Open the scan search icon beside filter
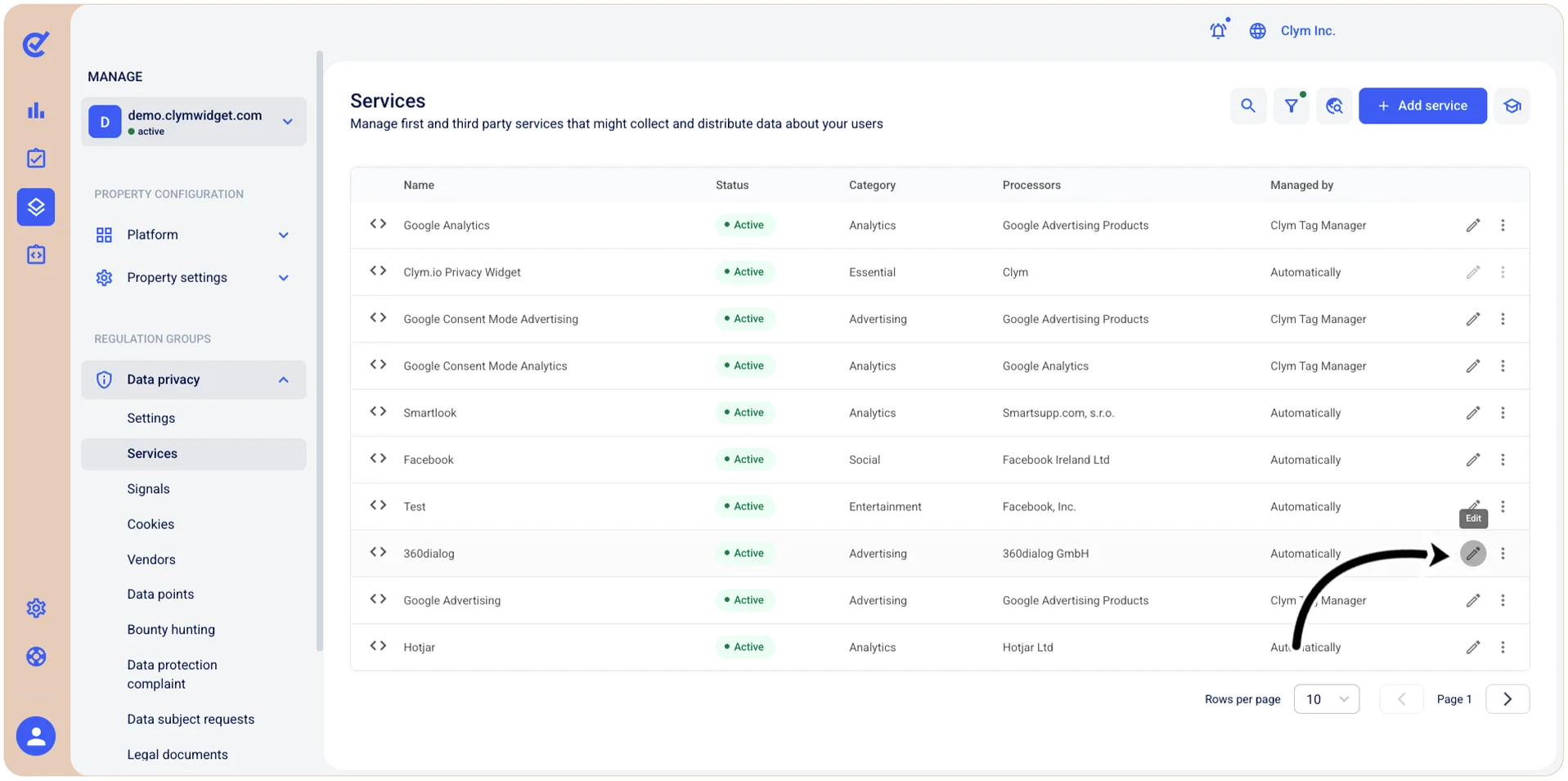Image resolution: width=1568 pixels, height=781 pixels. (x=1334, y=106)
